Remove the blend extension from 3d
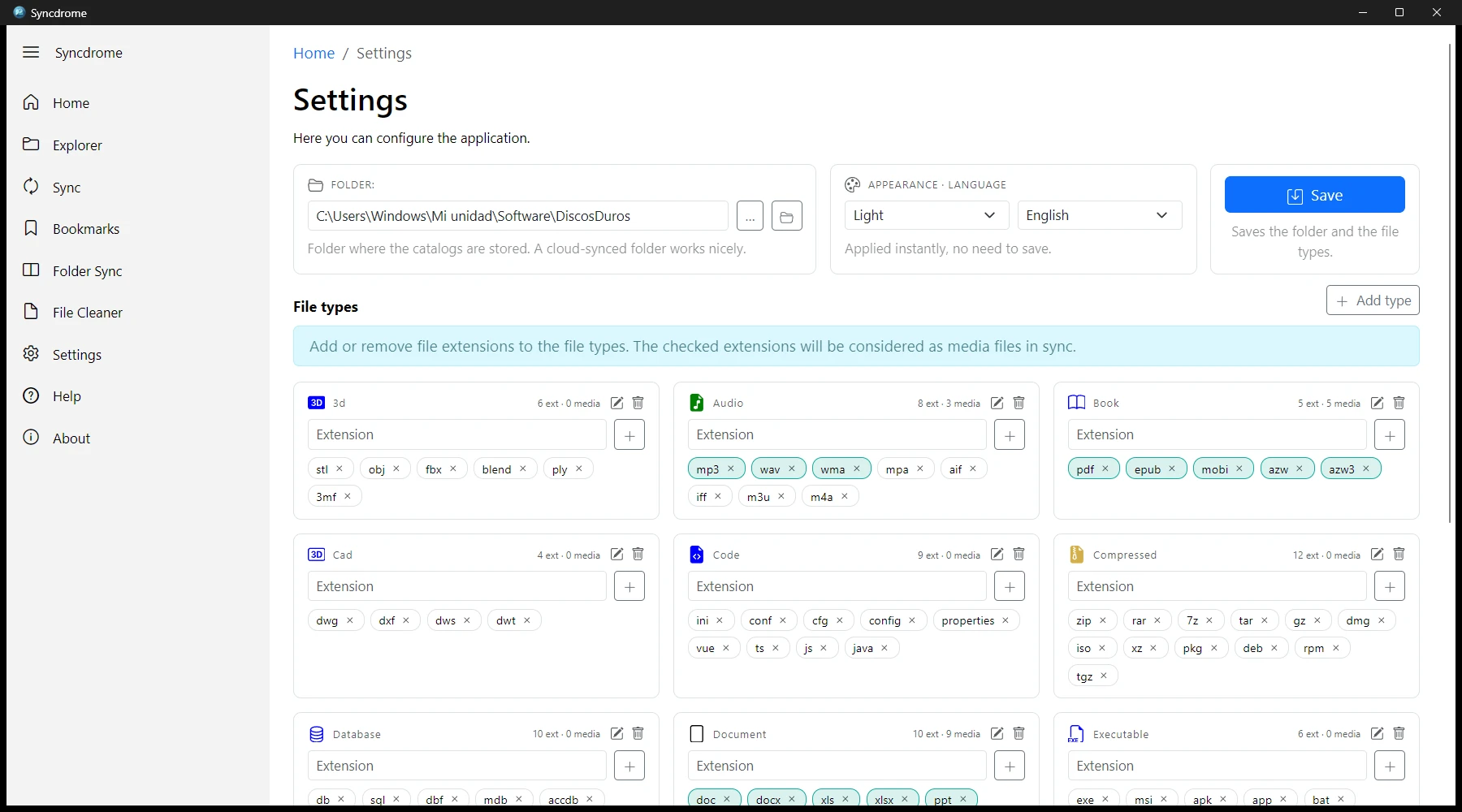This screenshot has height=812, width=1462. pyautogui.click(x=523, y=469)
